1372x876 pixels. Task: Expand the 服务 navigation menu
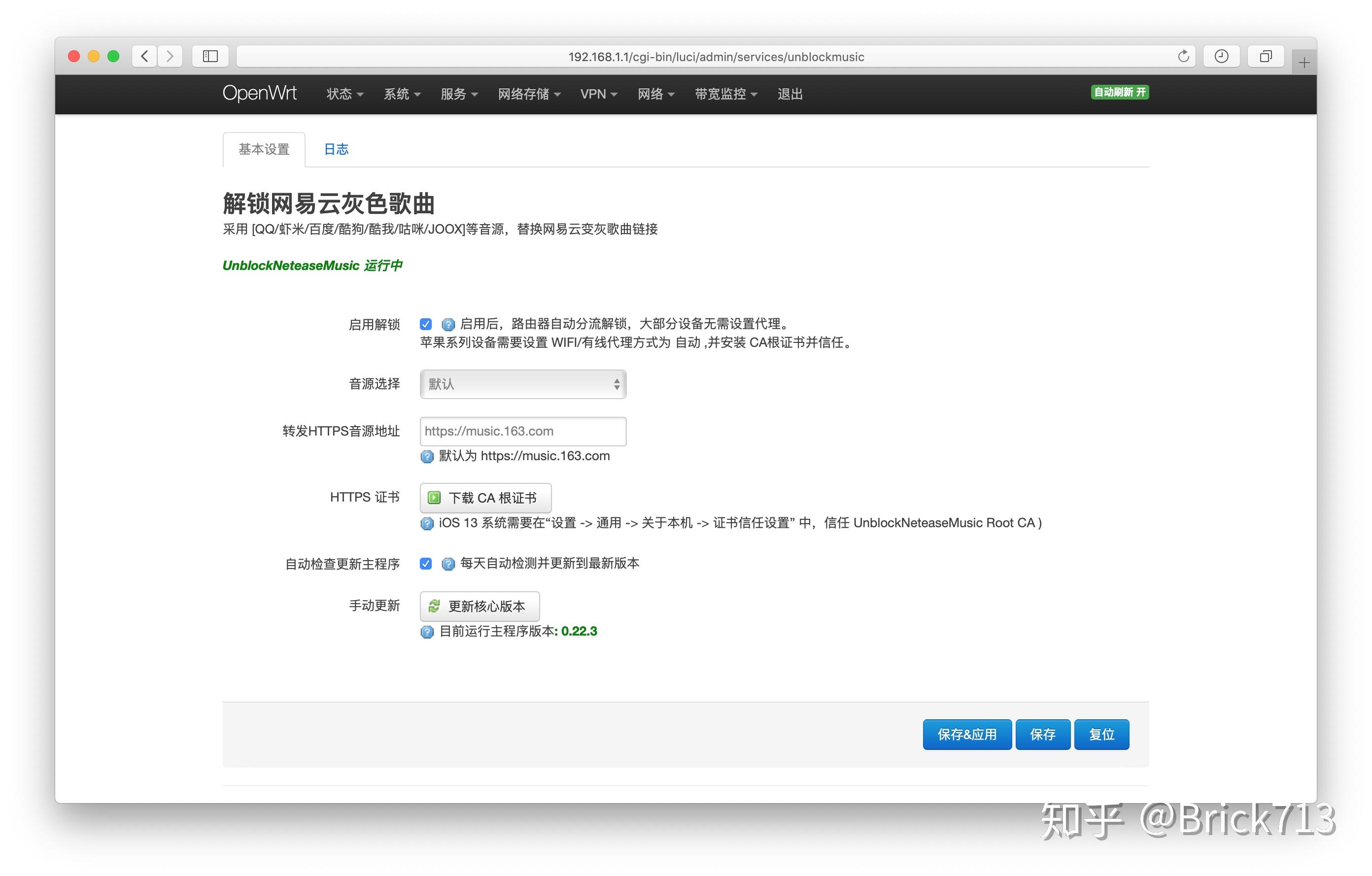(x=459, y=94)
